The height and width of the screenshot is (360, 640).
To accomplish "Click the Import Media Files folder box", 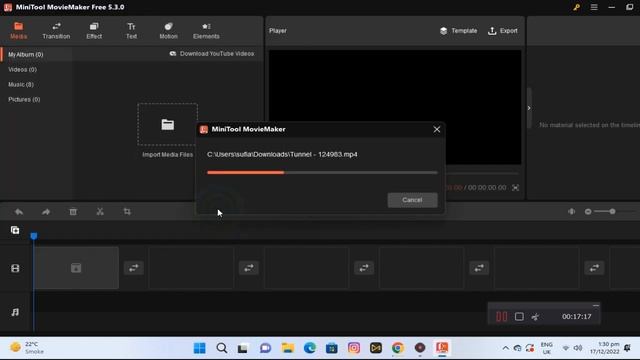I will [167, 124].
